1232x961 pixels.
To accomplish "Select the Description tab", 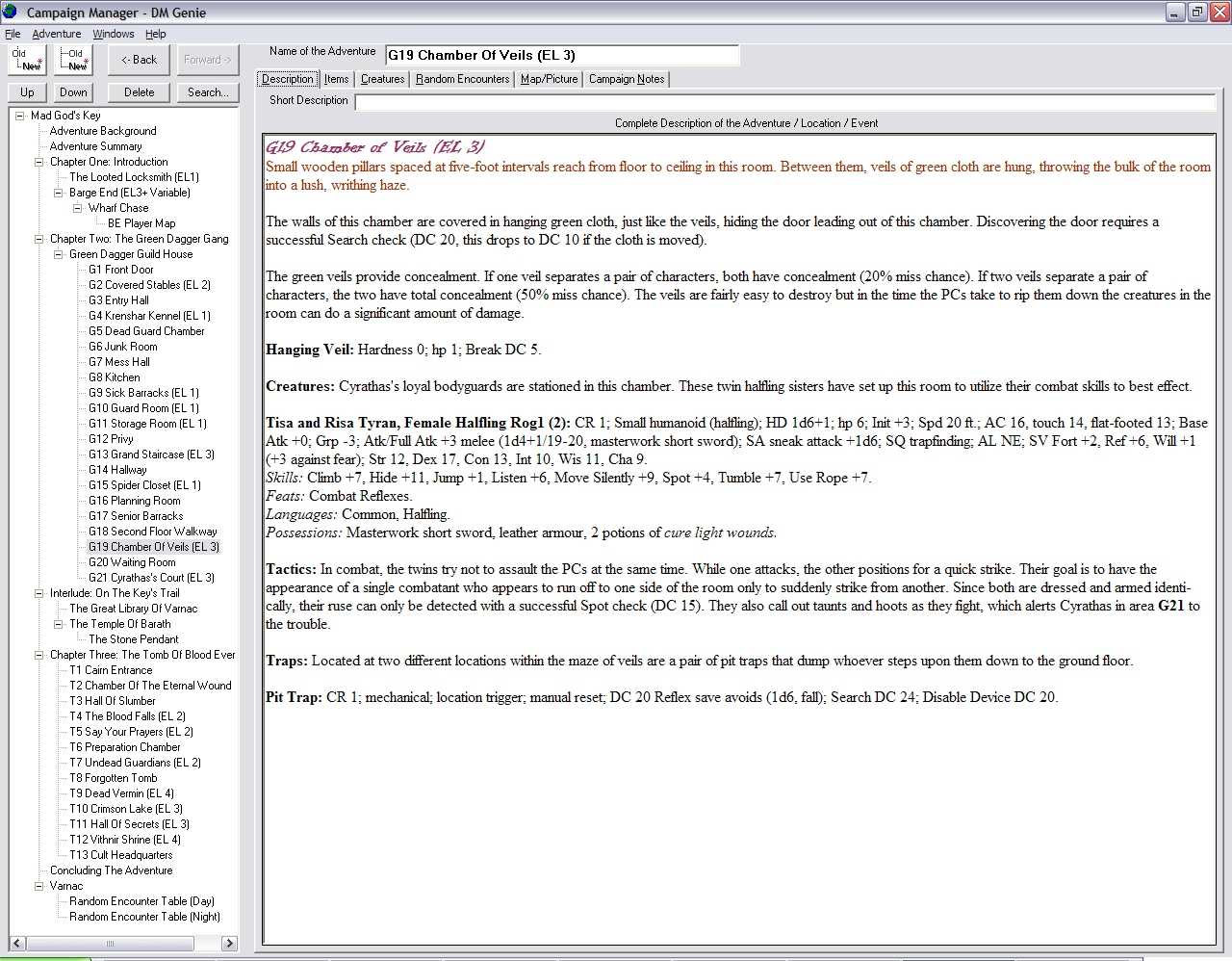I will tap(288, 79).
